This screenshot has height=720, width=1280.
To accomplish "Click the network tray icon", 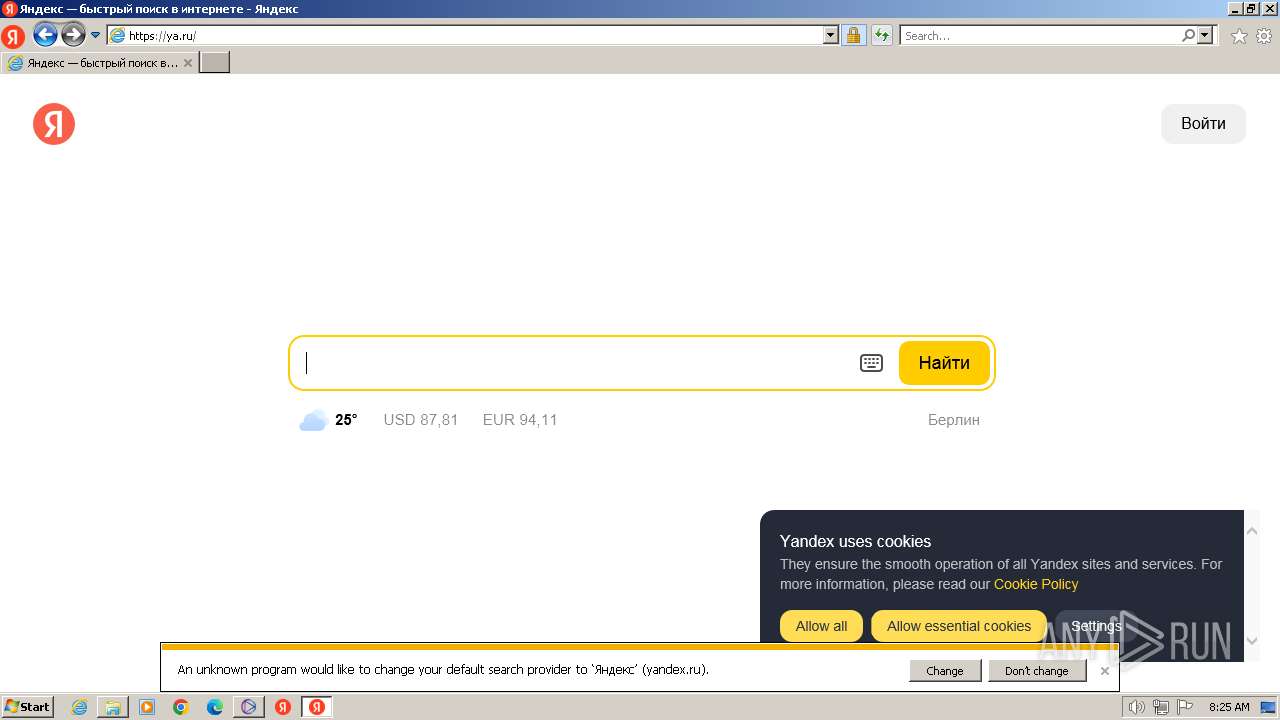I will (1160, 707).
